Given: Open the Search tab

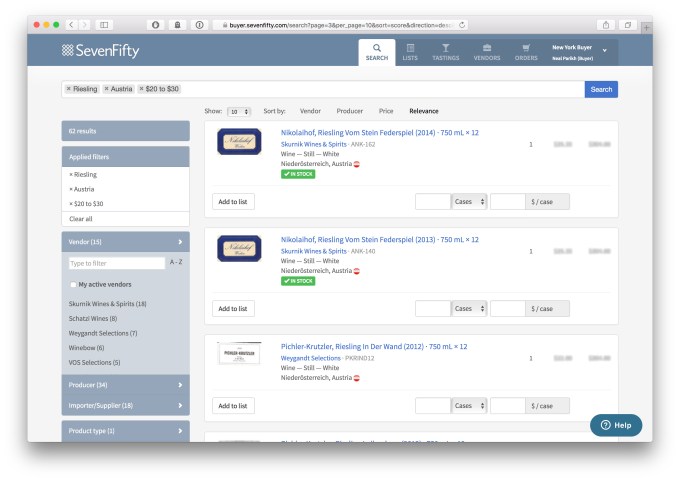Looking at the screenshot, I should [376, 52].
